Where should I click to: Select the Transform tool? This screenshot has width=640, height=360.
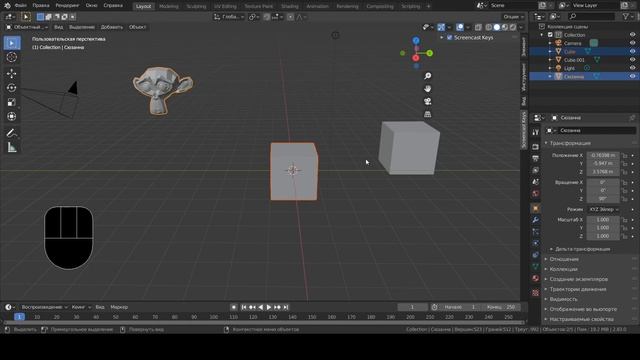coord(12,116)
